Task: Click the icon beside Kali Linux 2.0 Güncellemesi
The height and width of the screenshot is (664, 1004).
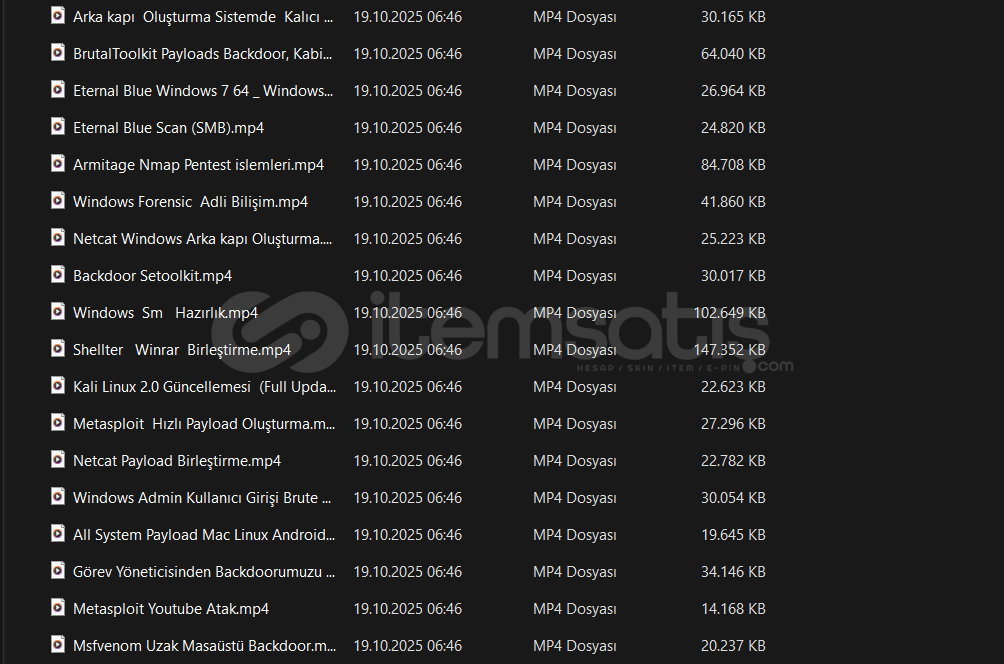Action: tap(58, 385)
